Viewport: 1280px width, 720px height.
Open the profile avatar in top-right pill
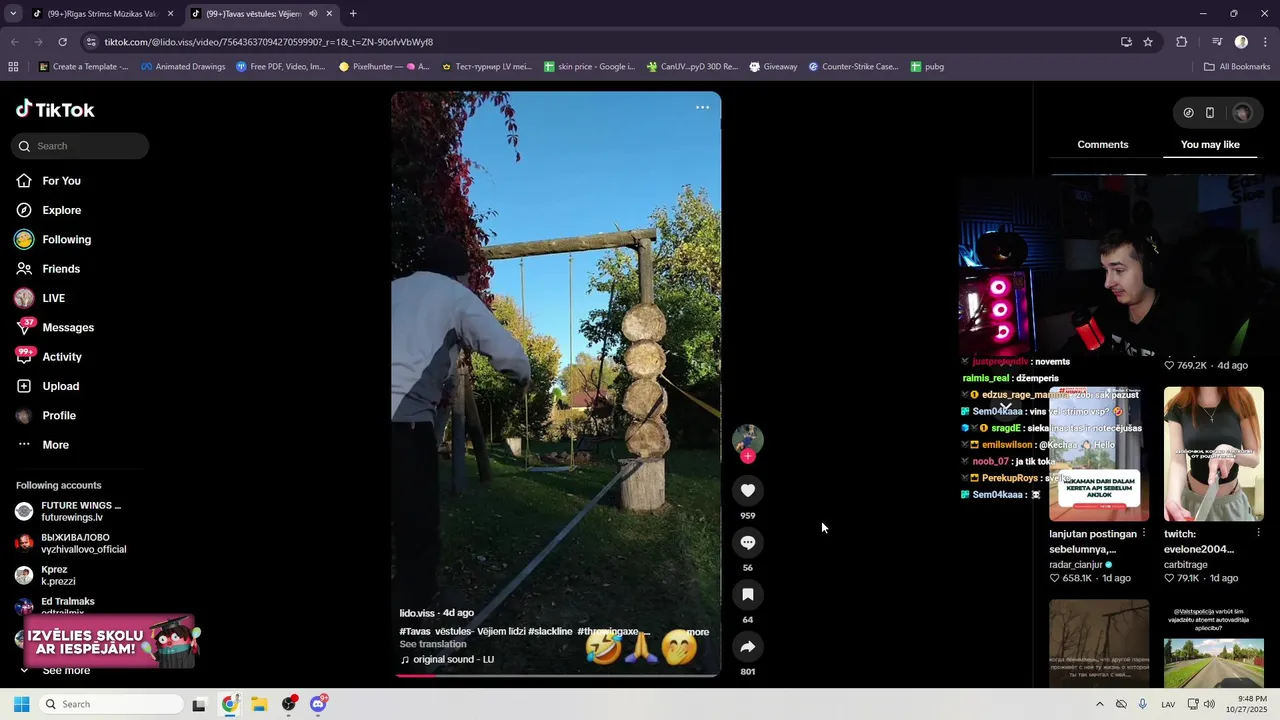click(1242, 113)
